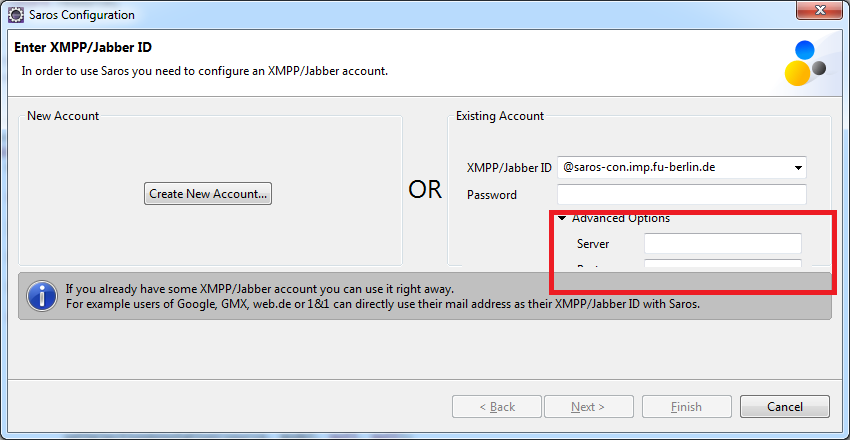Select the Server input field
The height and width of the screenshot is (441, 850).
[x=722, y=243]
